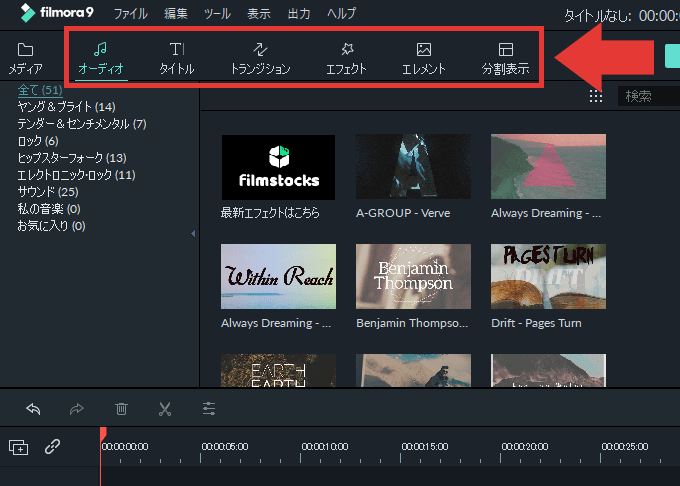Click the 検索 search field
The image size is (680, 486).
tap(649, 96)
